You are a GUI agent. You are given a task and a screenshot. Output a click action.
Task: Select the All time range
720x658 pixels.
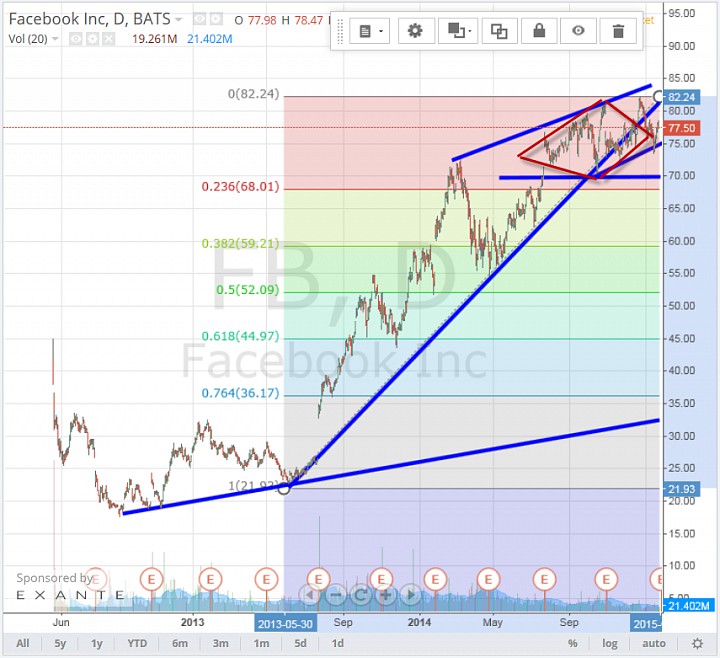[x=22, y=643]
